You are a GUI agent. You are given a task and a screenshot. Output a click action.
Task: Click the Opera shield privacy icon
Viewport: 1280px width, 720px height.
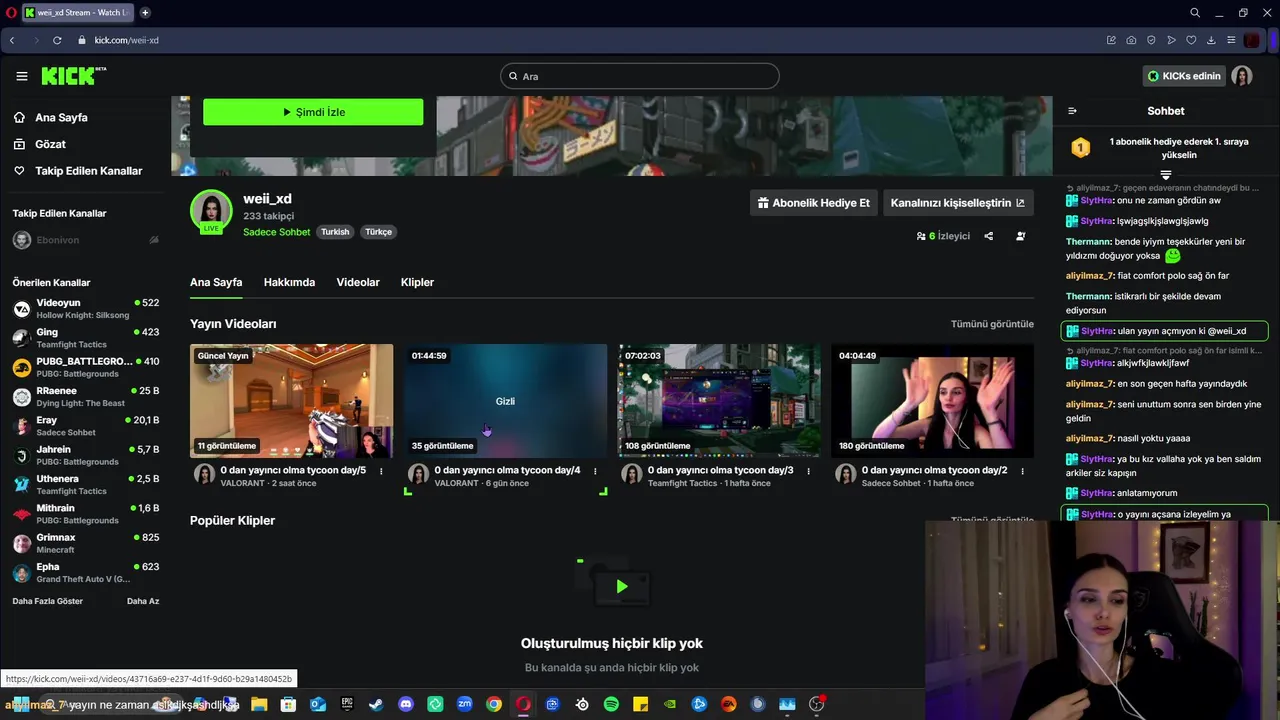(x=1151, y=40)
